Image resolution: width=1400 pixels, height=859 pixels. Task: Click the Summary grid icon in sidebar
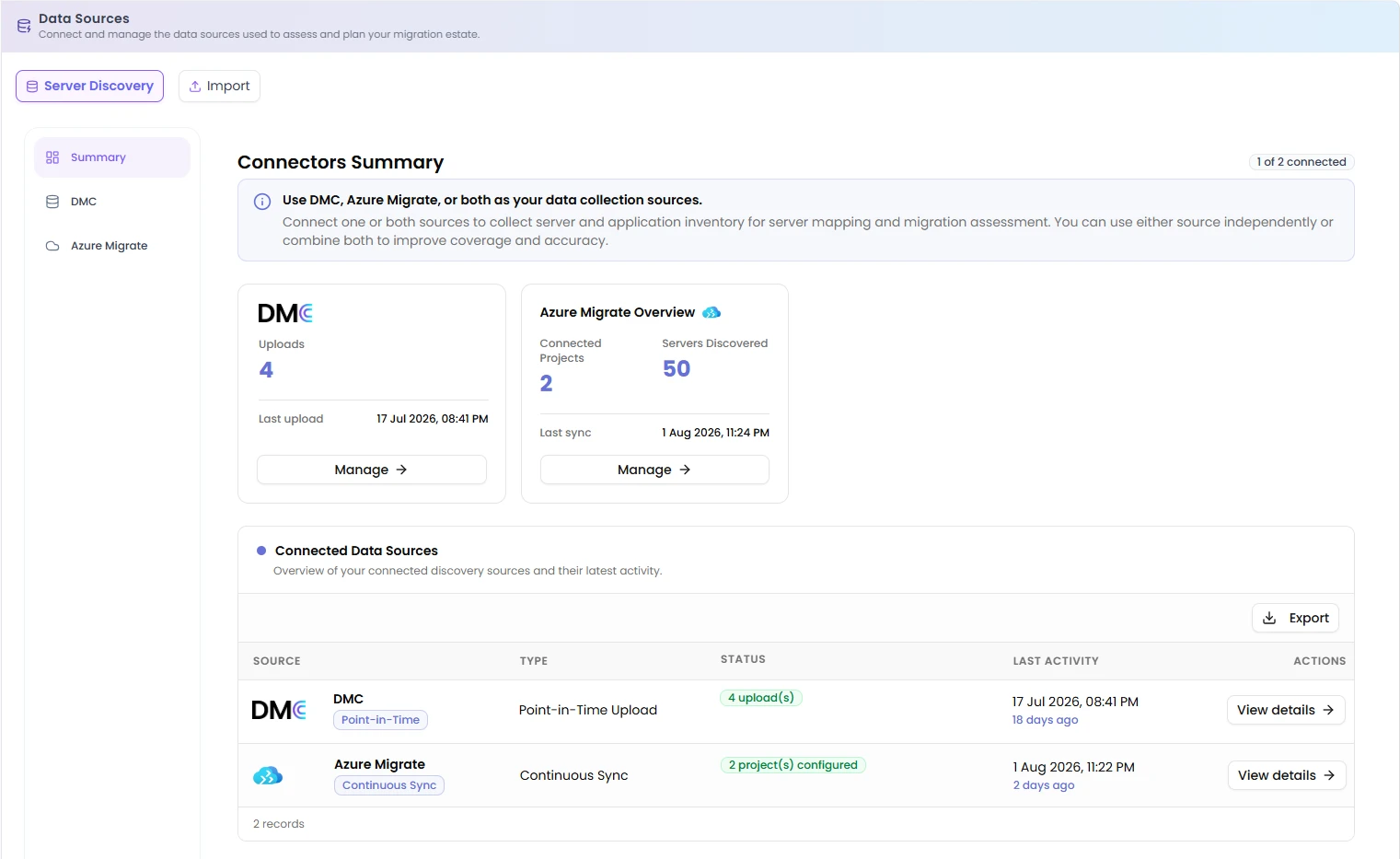pyautogui.click(x=52, y=157)
